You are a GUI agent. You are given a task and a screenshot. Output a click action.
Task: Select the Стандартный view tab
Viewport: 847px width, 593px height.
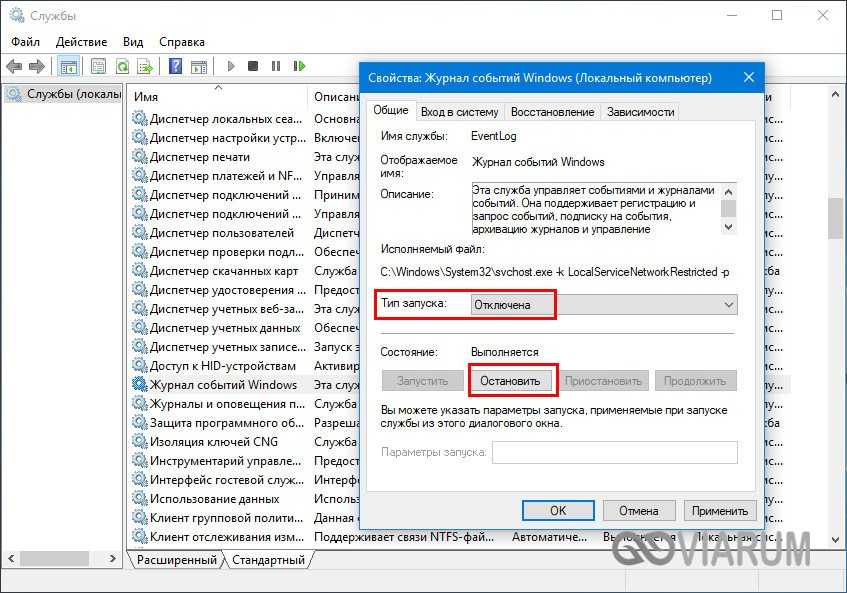coord(268,560)
